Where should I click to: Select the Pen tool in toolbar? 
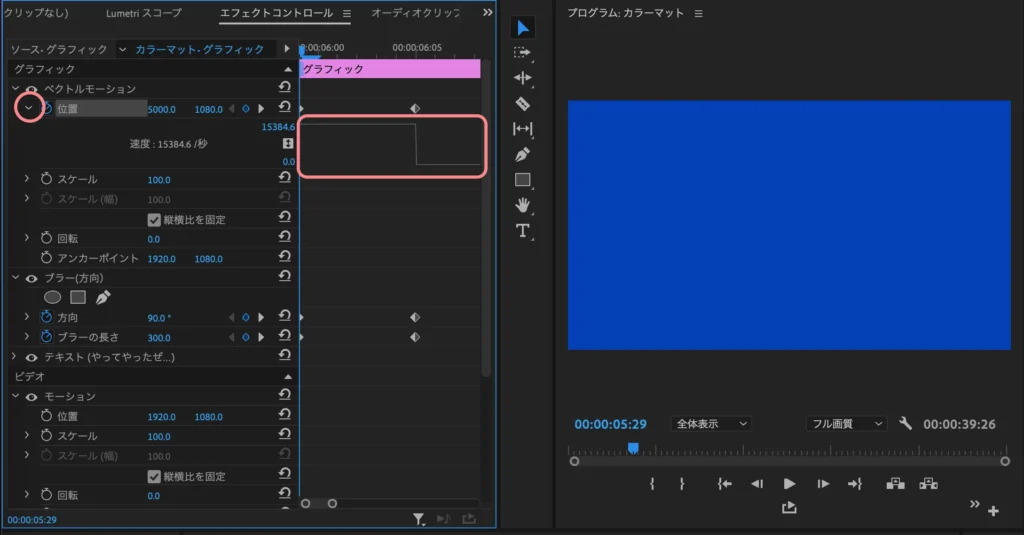tap(522, 154)
